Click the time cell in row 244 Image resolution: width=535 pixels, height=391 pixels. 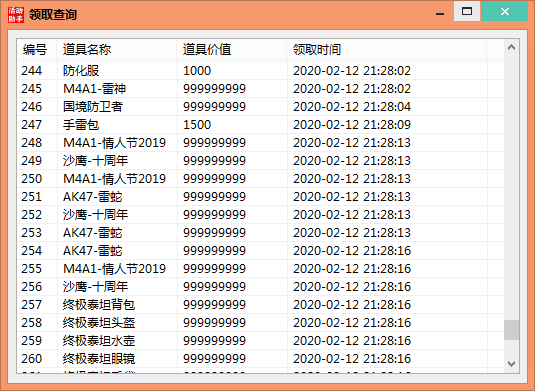click(352, 71)
